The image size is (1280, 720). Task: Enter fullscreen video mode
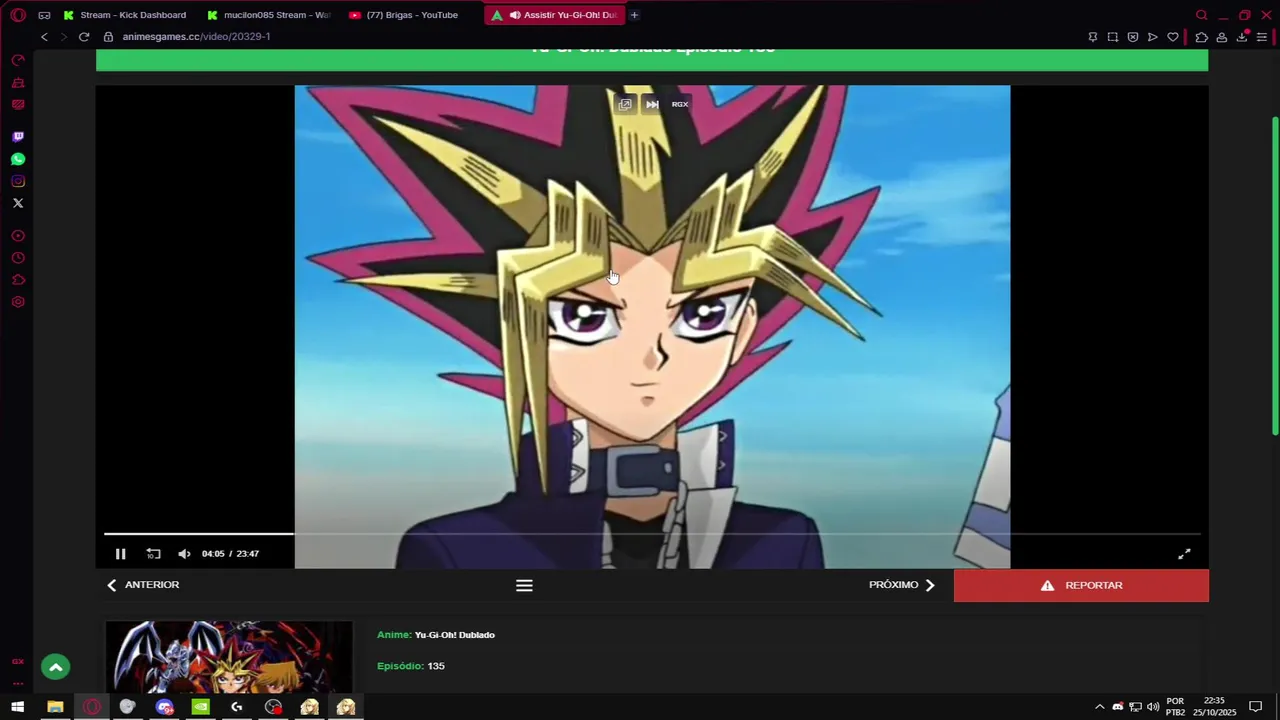pos(1184,554)
